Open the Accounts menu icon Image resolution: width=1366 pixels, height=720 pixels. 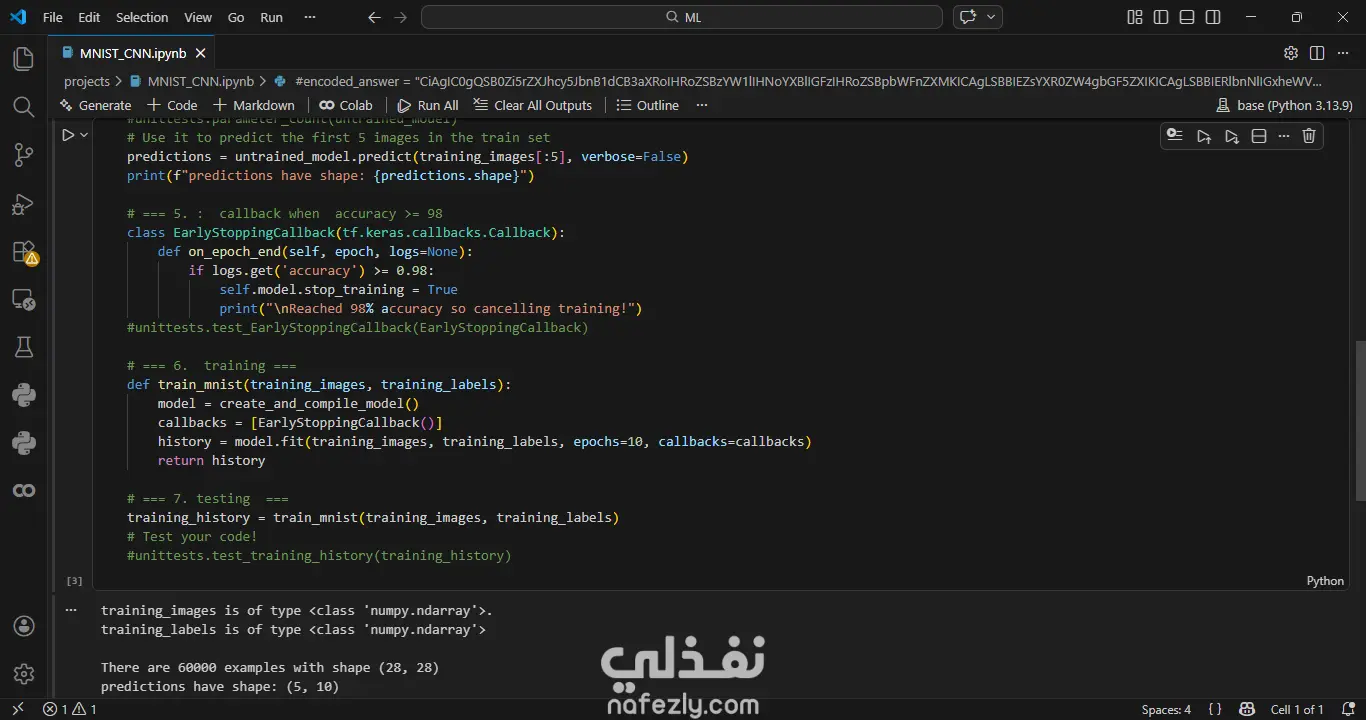point(24,626)
